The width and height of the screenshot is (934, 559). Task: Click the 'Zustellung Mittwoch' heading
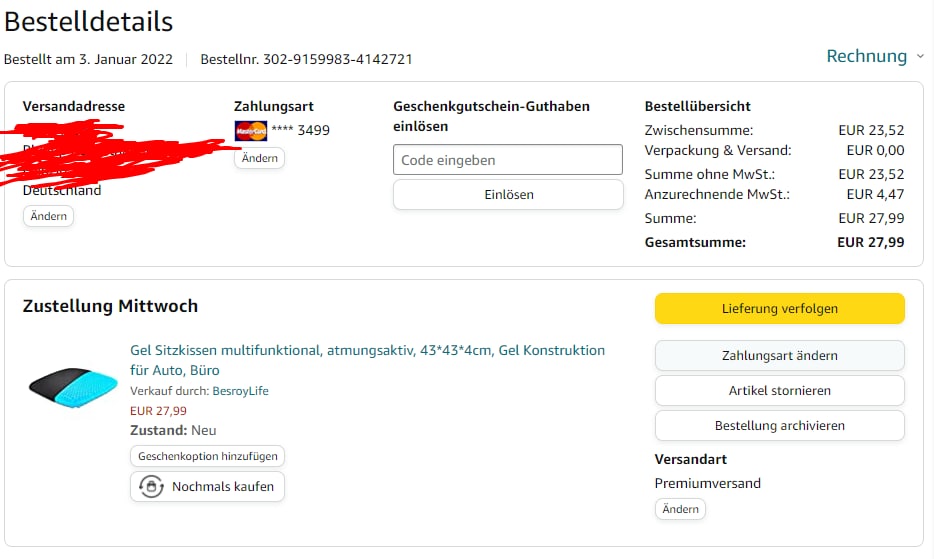110,306
